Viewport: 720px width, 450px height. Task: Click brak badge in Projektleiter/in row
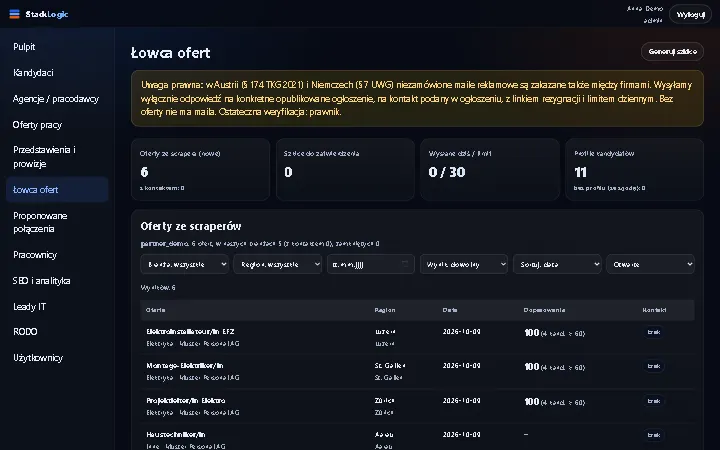tap(654, 401)
